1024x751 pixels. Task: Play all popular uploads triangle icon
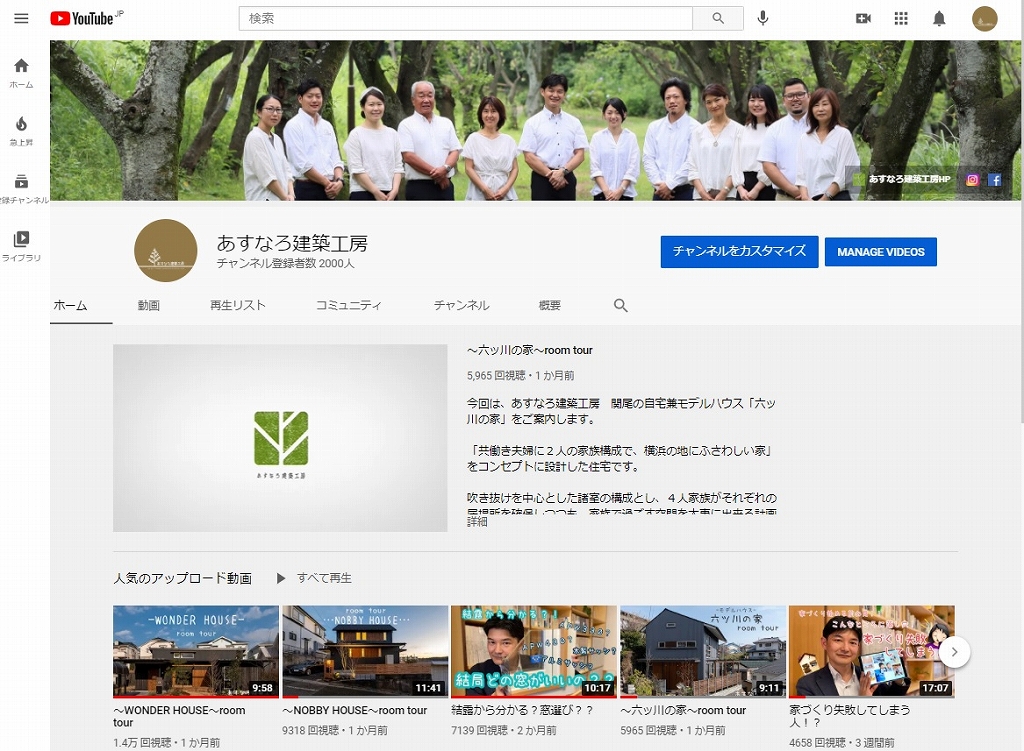point(281,578)
